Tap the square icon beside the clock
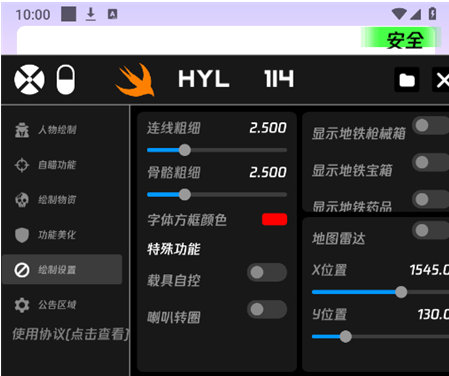The height and width of the screenshot is (376, 449). tap(69, 14)
